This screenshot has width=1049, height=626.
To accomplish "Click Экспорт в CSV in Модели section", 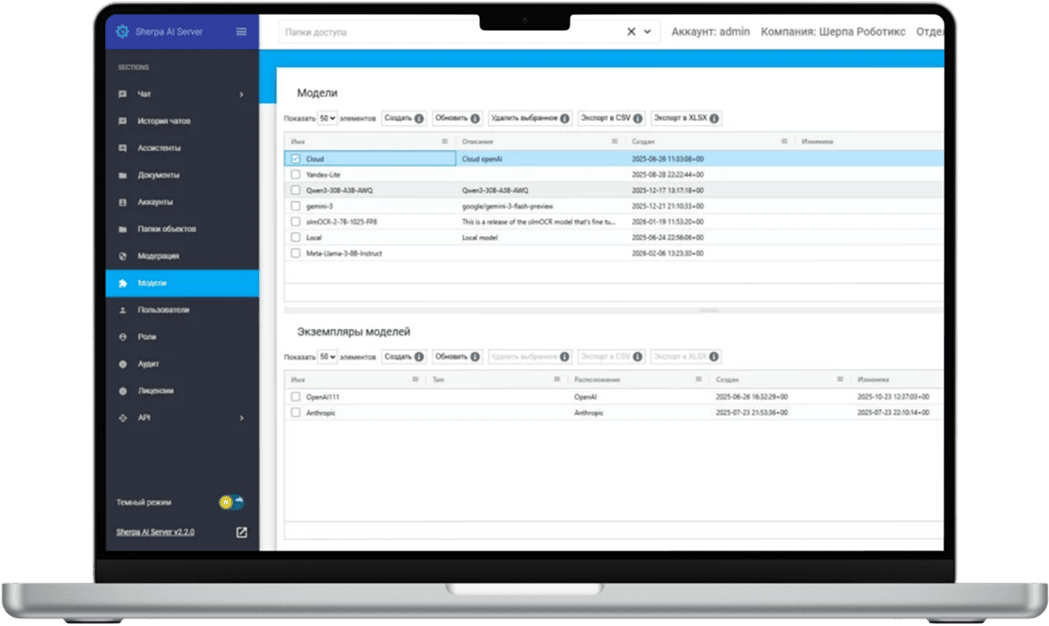I will (x=611, y=118).
